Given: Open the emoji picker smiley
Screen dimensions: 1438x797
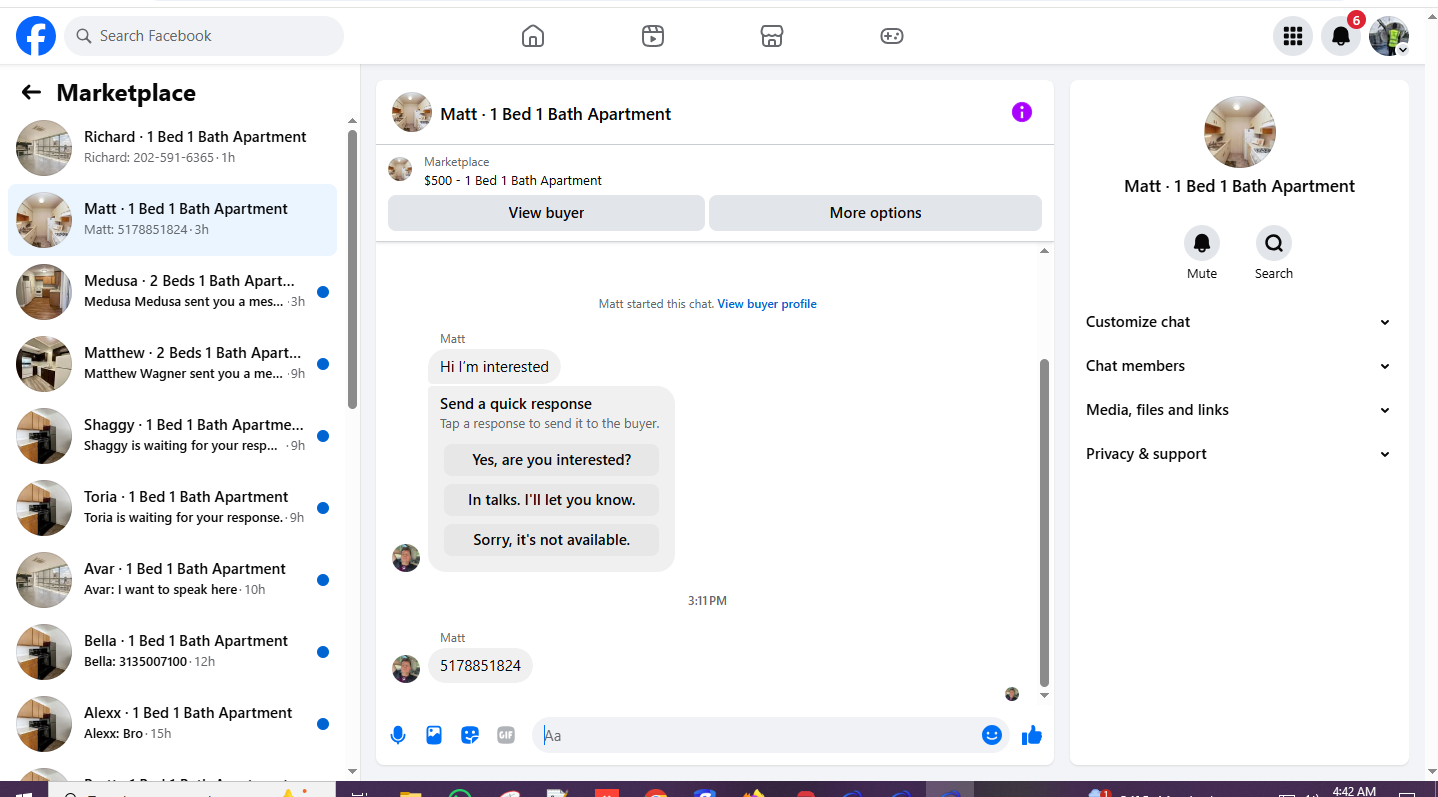Looking at the screenshot, I should click(x=992, y=735).
